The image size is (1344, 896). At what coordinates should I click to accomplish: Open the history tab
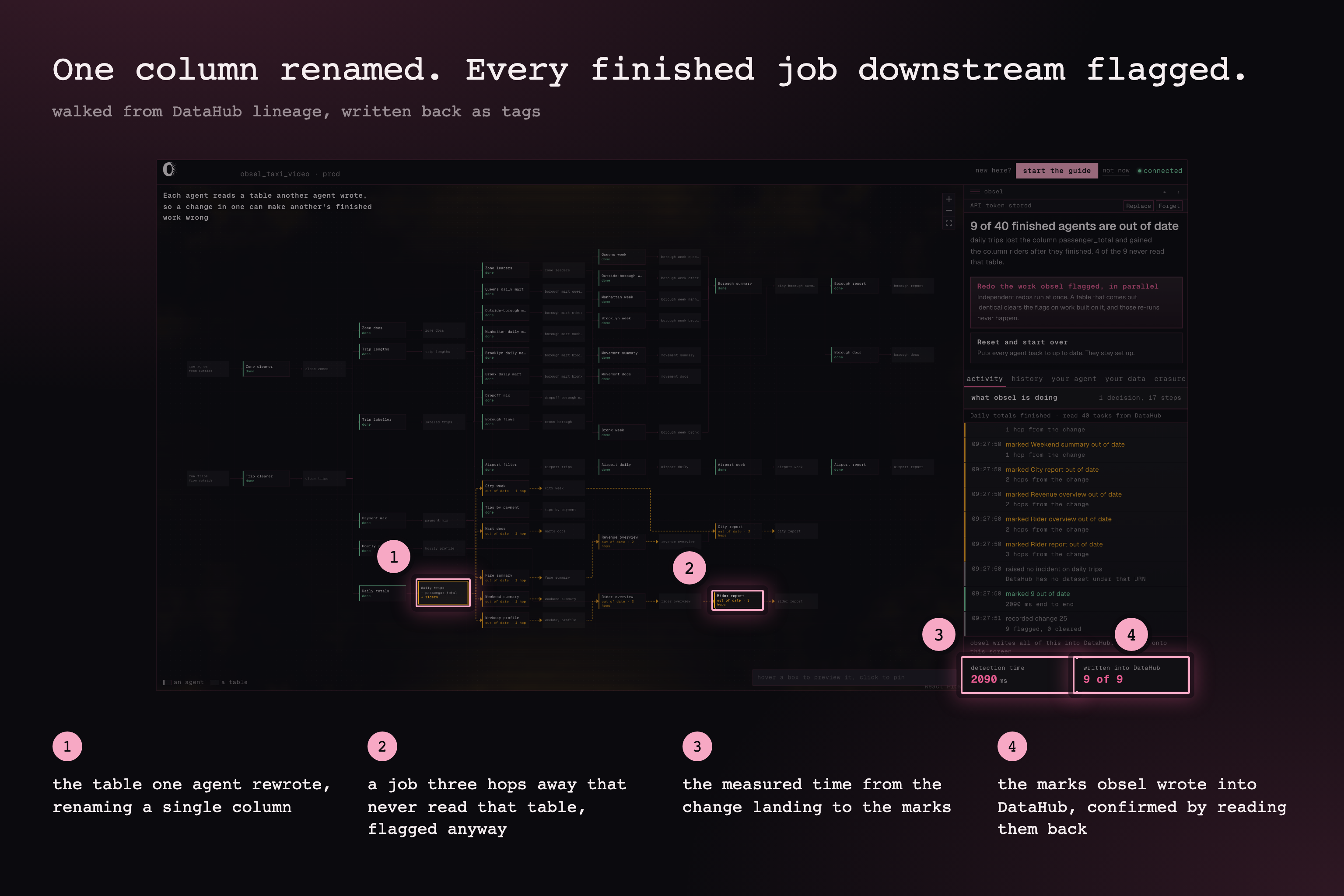(x=1027, y=378)
